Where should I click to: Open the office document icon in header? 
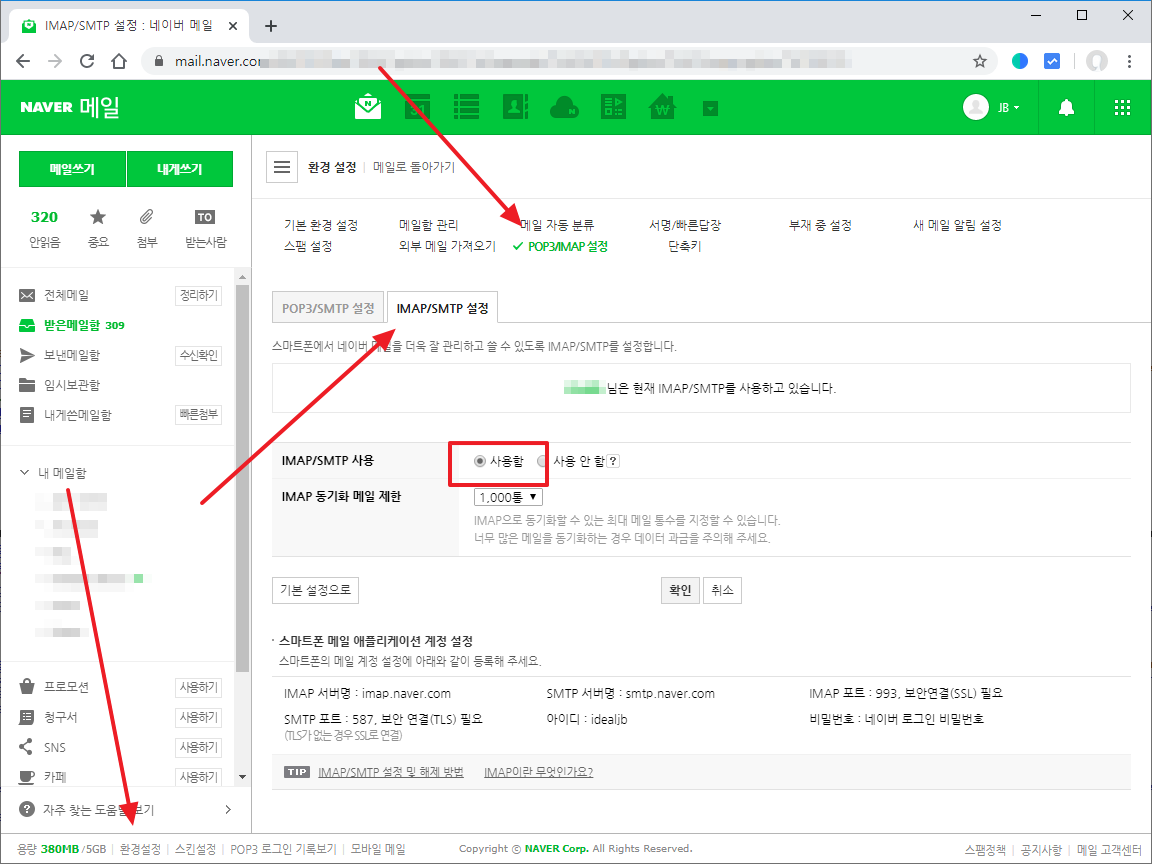tap(613, 107)
